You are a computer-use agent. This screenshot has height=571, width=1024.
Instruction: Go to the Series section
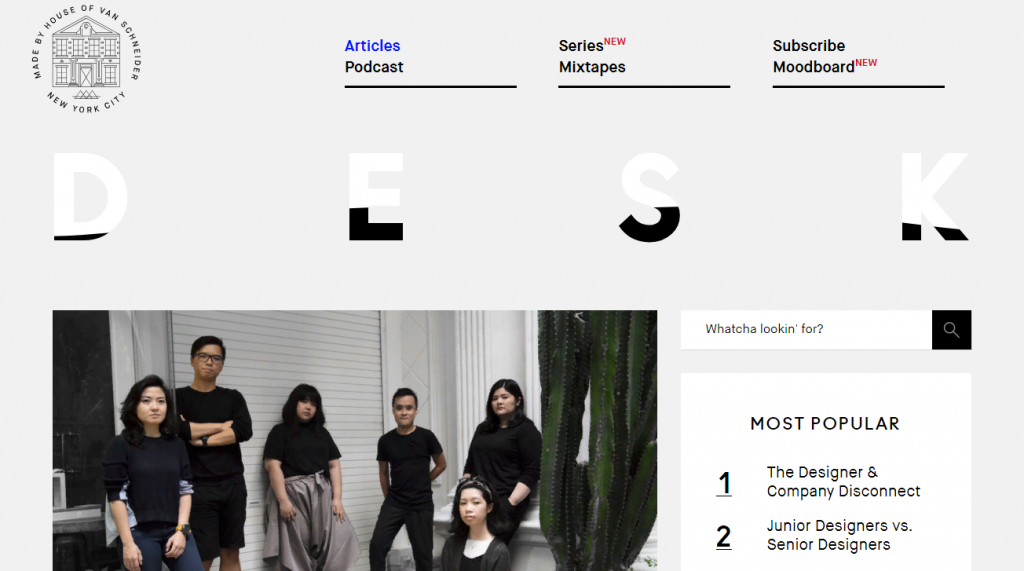point(581,46)
